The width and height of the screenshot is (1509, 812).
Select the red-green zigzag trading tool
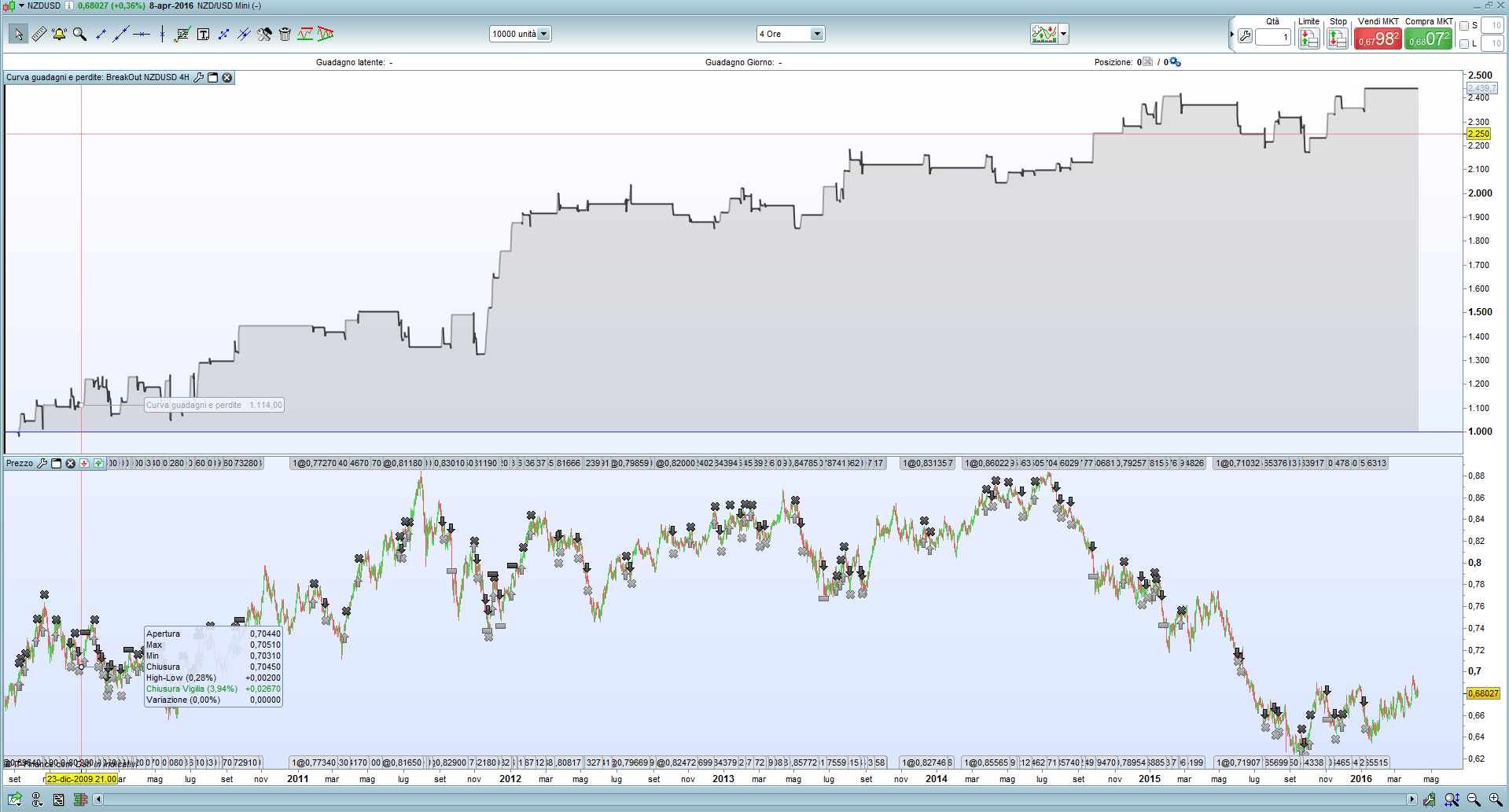(305, 34)
